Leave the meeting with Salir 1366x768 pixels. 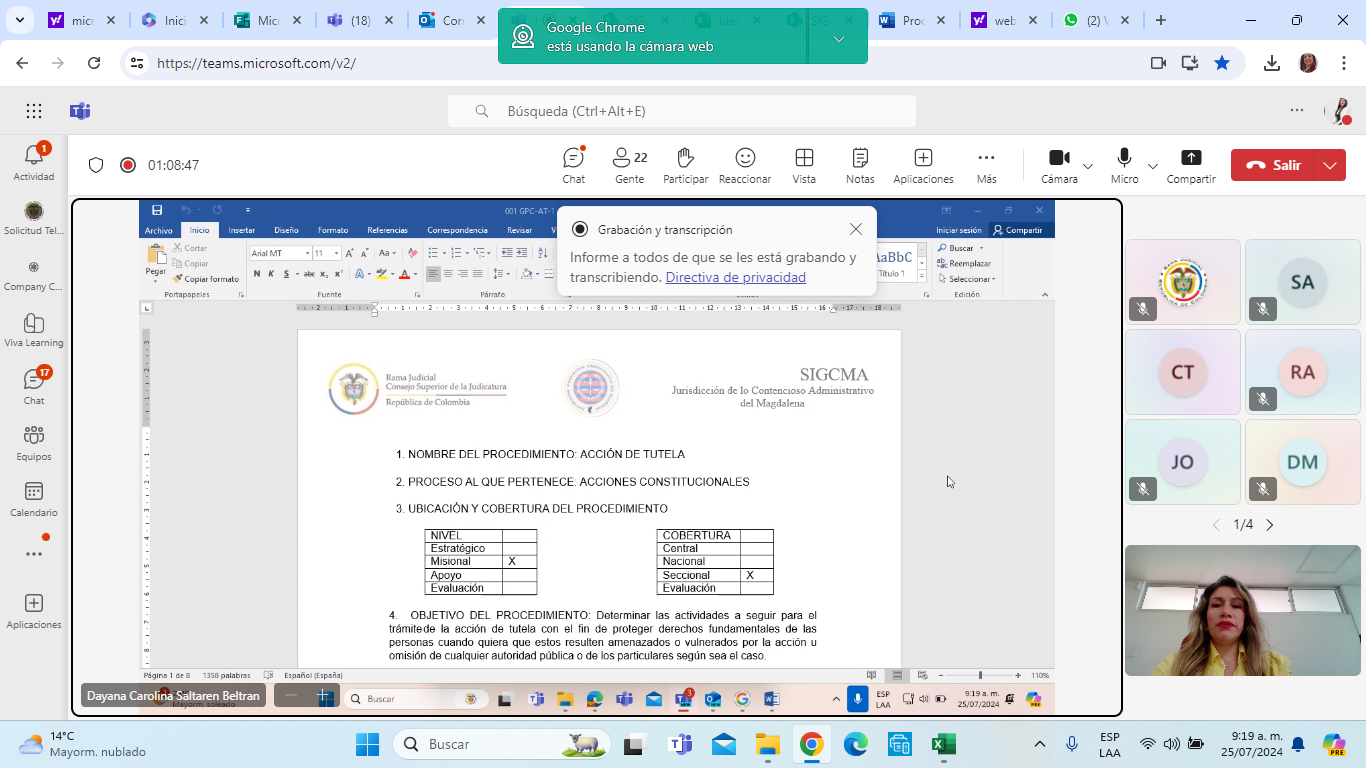pos(1274,165)
